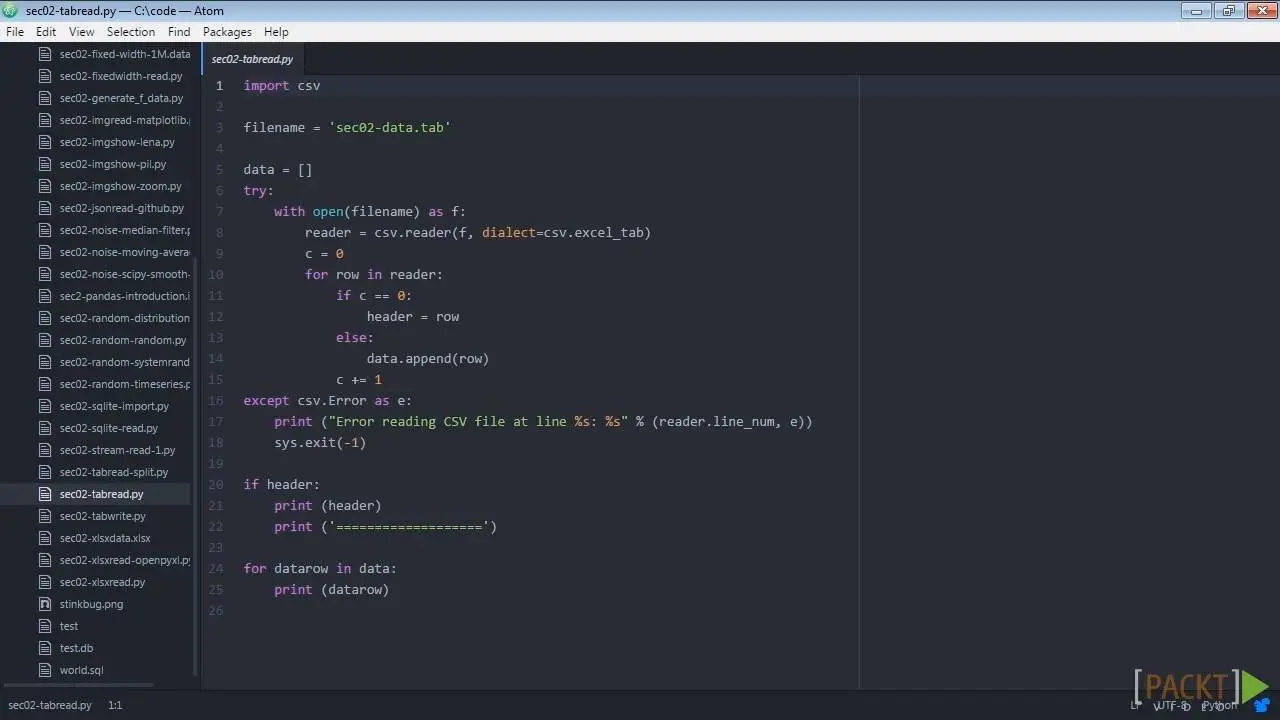Open sec02-sqlite-read.py in the tree view

(109, 428)
